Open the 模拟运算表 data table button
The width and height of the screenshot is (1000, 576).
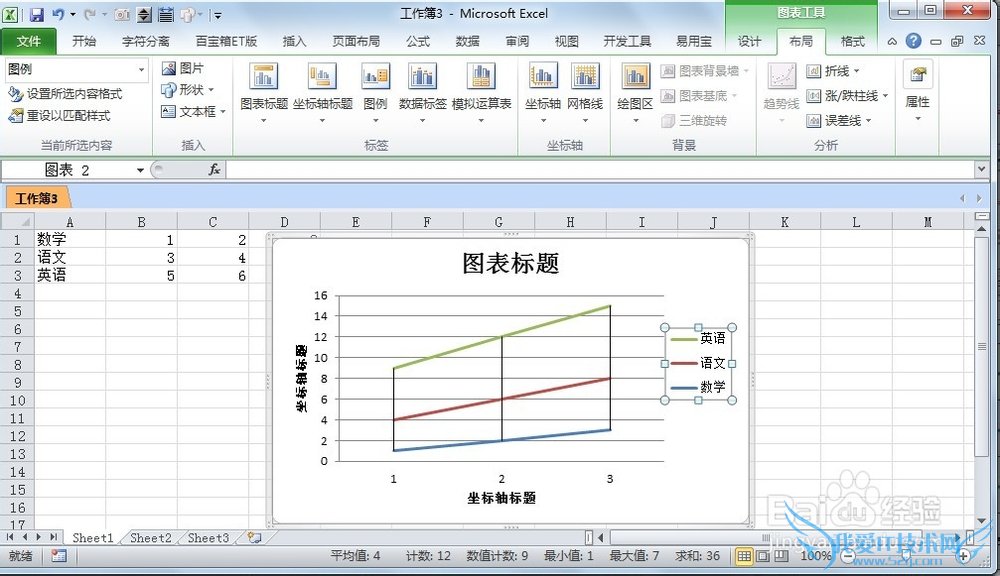(482, 92)
